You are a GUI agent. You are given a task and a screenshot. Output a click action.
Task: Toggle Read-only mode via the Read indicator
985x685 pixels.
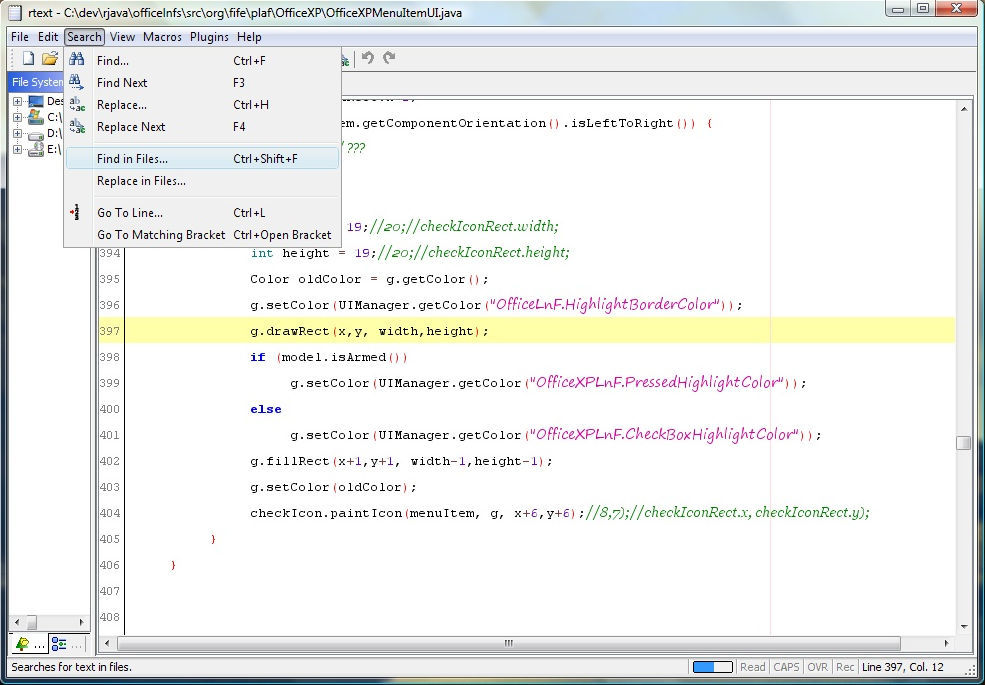tap(752, 666)
